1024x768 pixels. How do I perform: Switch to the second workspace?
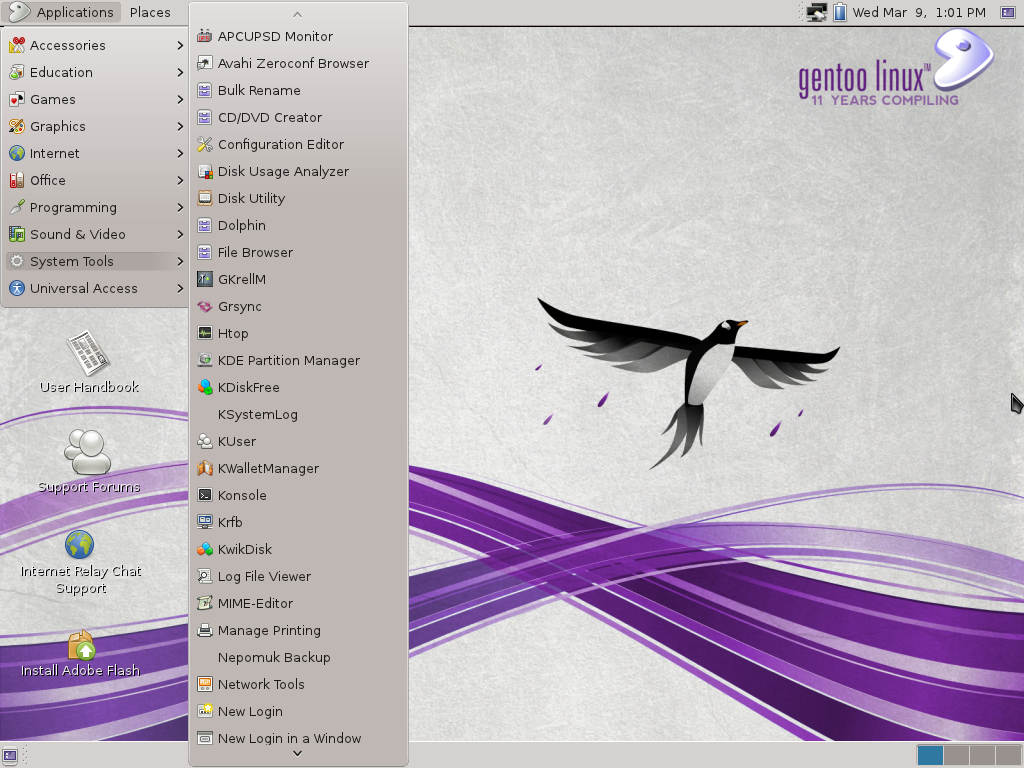pyautogui.click(x=958, y=755)
